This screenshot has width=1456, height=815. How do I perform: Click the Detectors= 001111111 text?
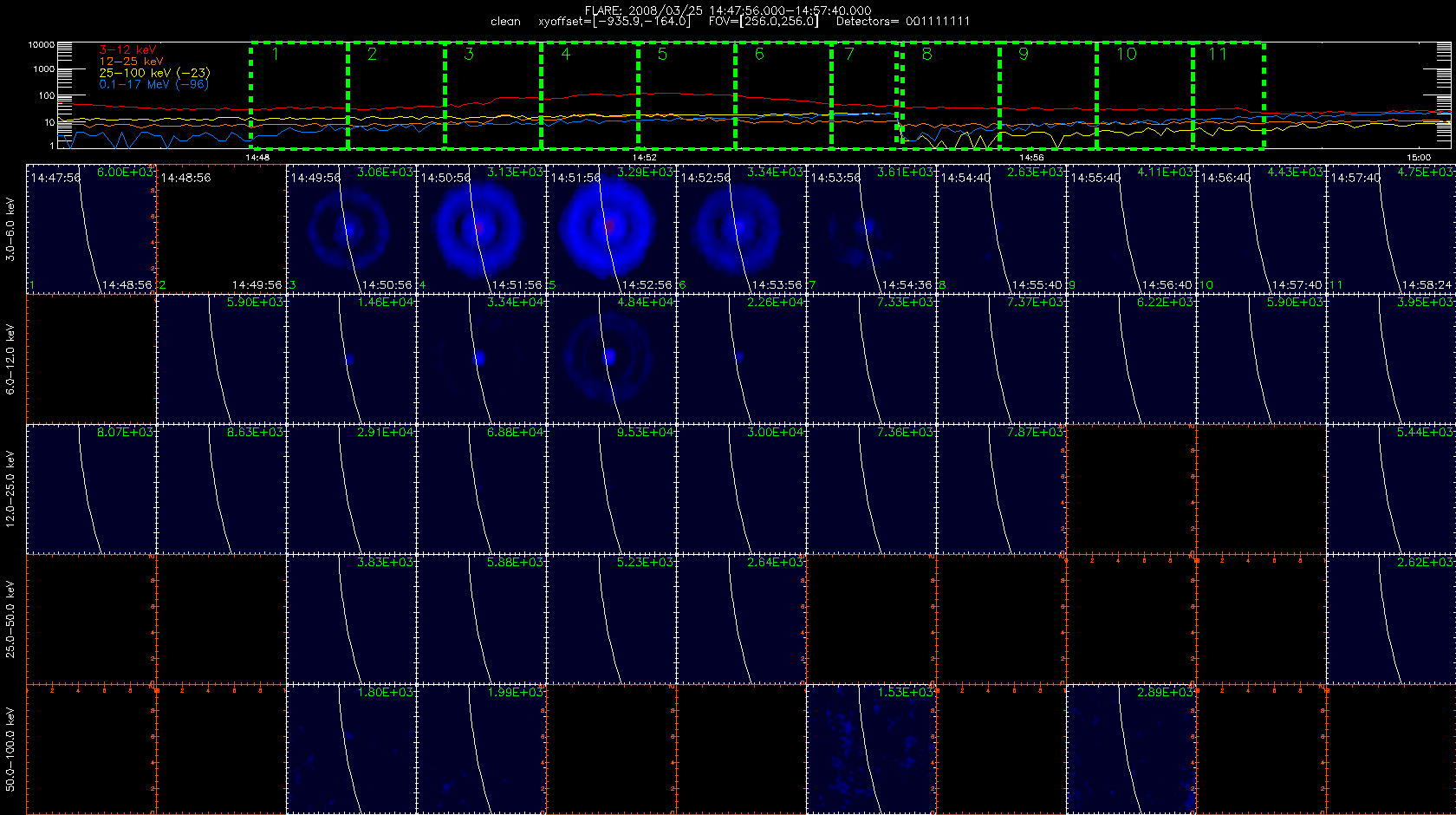click(903, 22)
